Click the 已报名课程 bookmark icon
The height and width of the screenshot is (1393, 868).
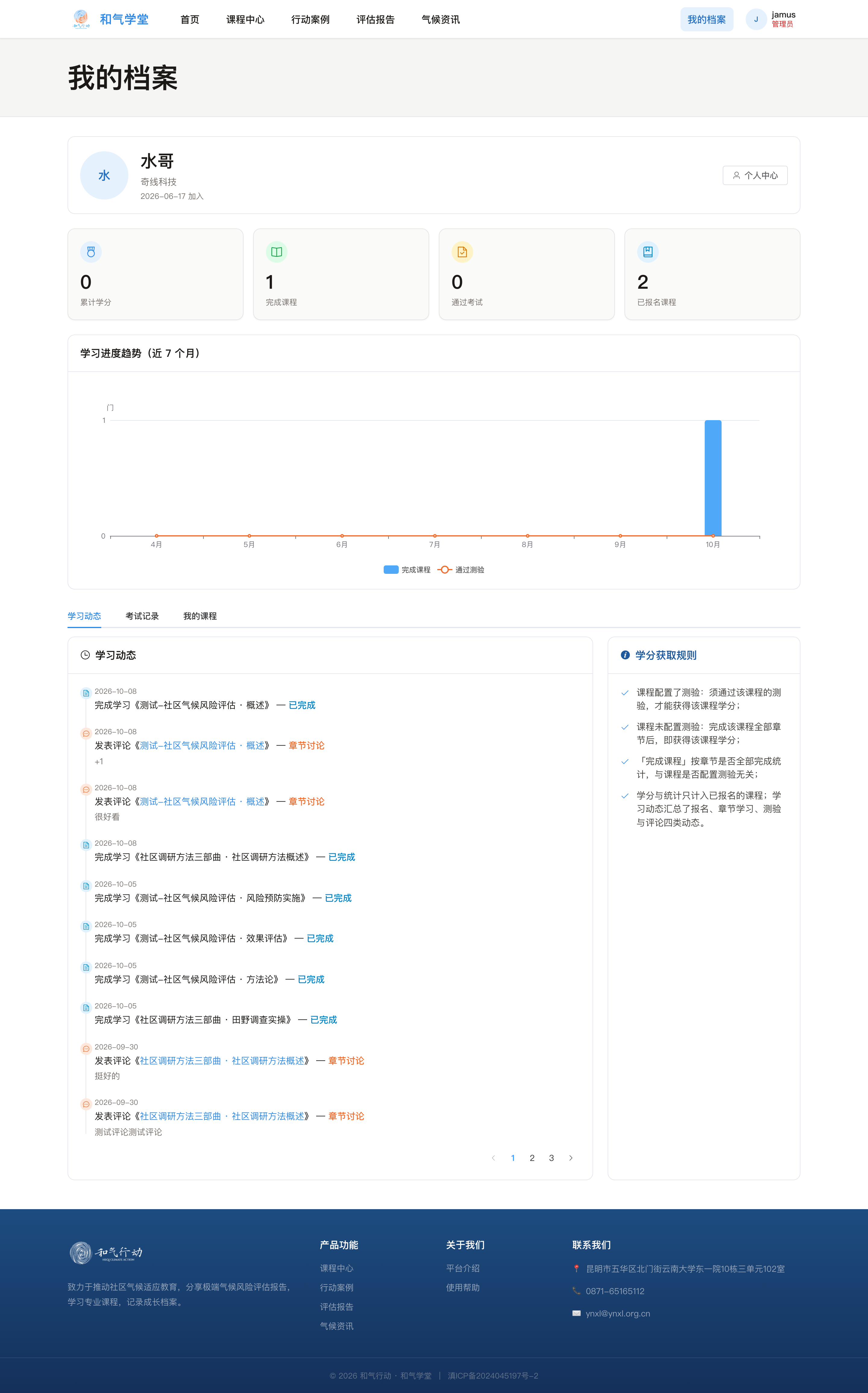click(x=648, y=251)
